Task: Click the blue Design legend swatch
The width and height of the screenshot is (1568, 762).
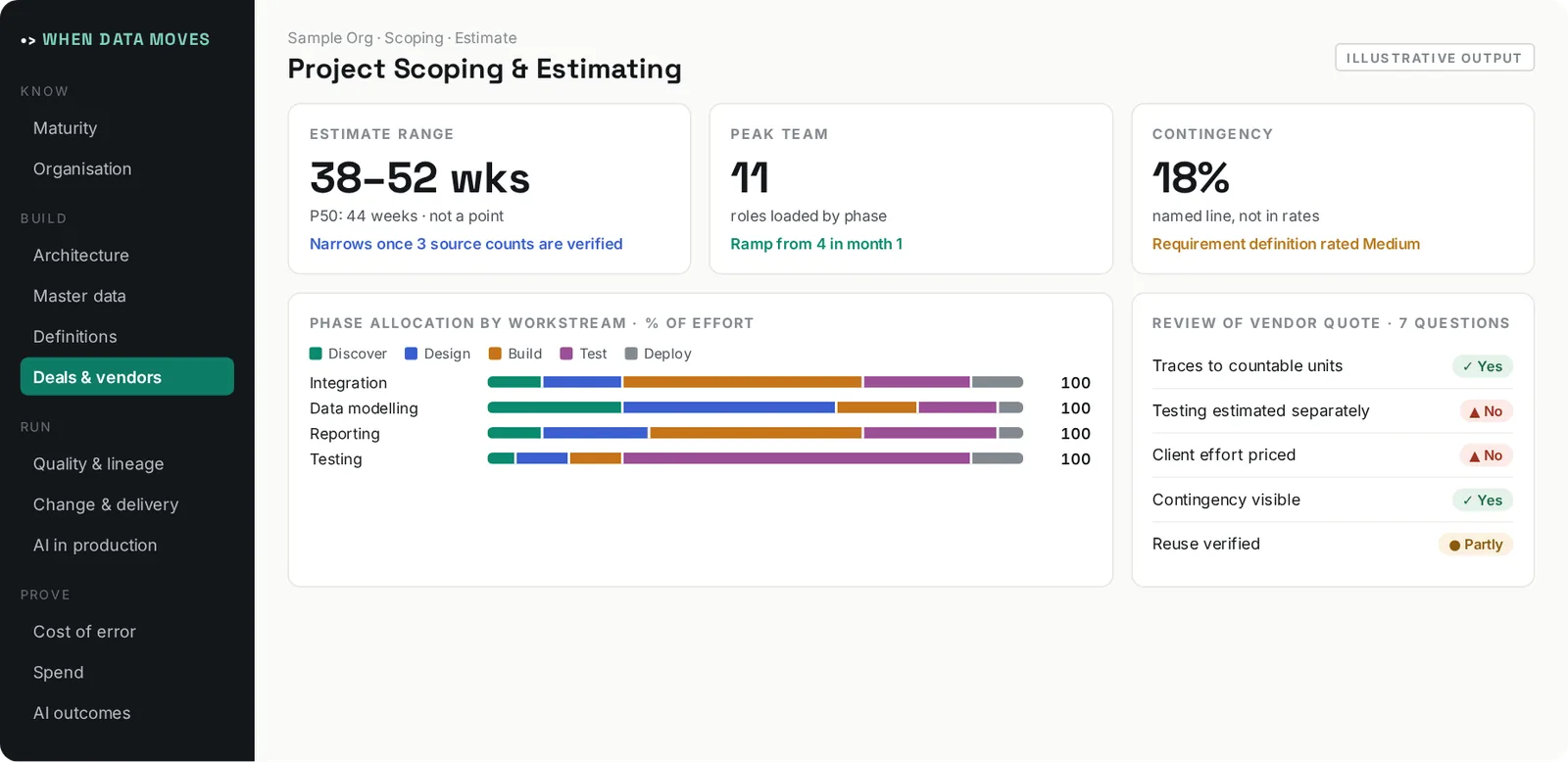Action: (x=412, y=354)
